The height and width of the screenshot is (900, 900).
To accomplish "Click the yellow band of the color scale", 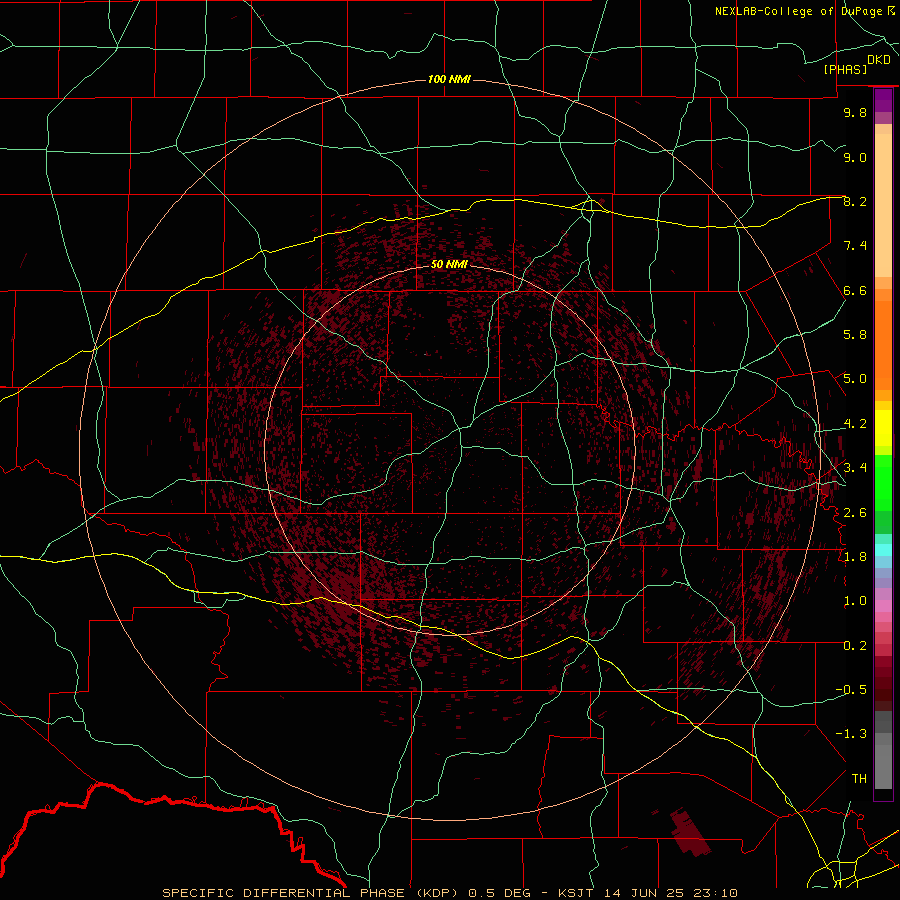I will coord(883,428).
